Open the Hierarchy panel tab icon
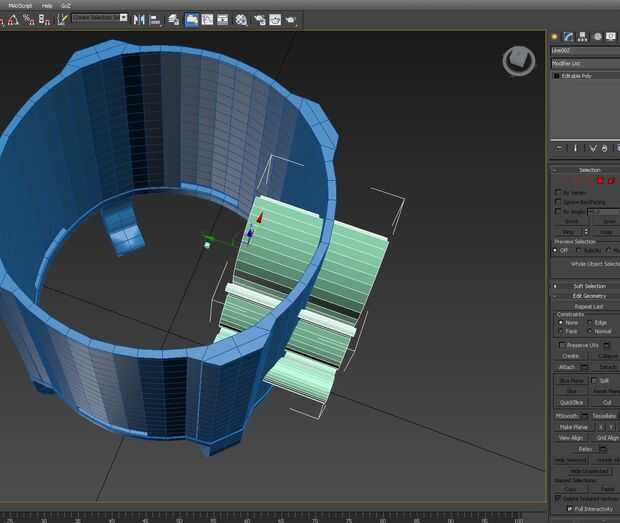The image size is (620, 523). (583, 36)
